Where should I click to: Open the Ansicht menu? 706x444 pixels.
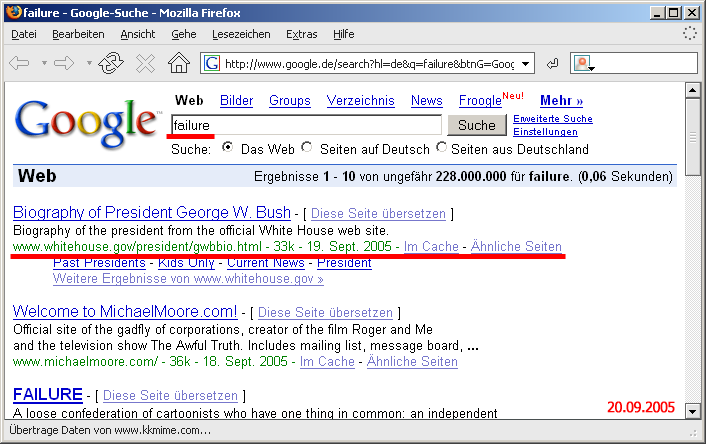coord(138,34)
